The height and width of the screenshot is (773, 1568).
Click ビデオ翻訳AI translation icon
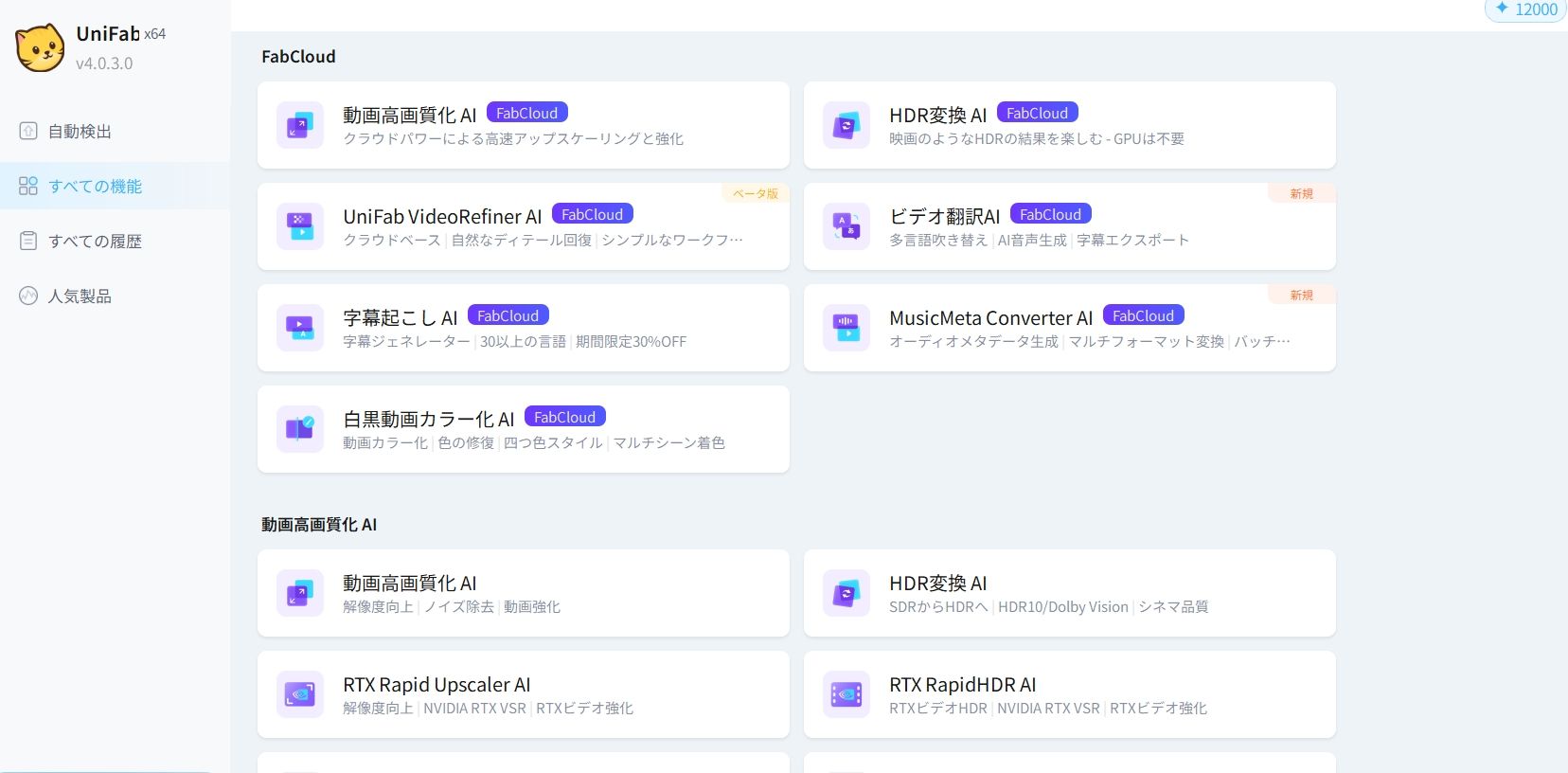[846, 226]
